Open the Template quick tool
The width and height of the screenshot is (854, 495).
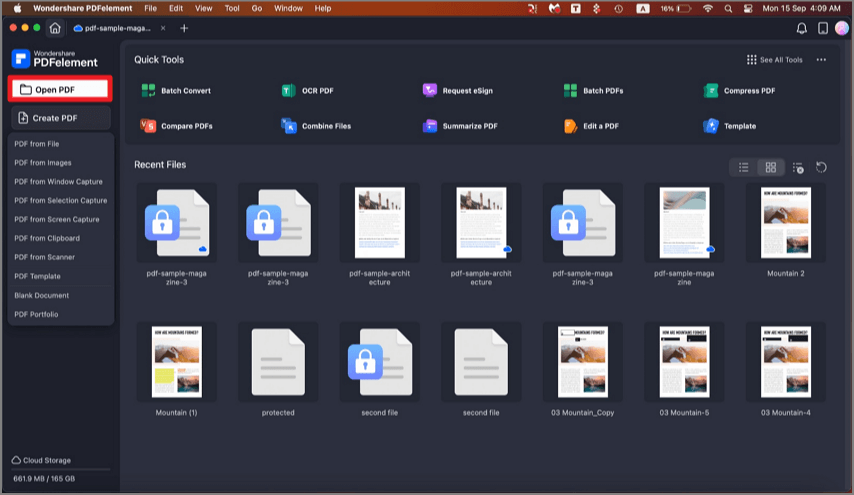(x=730, y=126)
